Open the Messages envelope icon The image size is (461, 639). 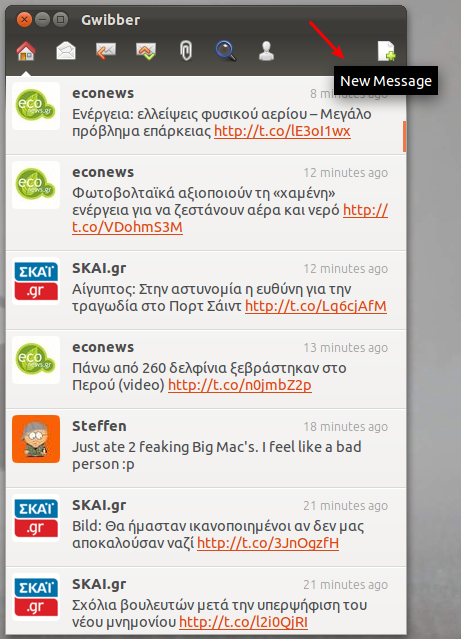pos(66,51)
